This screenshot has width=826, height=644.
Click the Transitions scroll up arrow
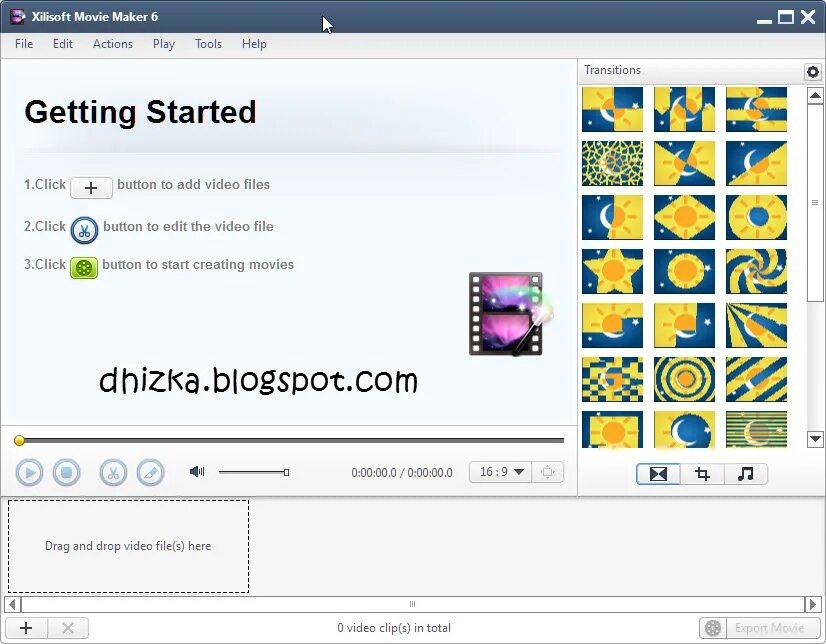815,95
